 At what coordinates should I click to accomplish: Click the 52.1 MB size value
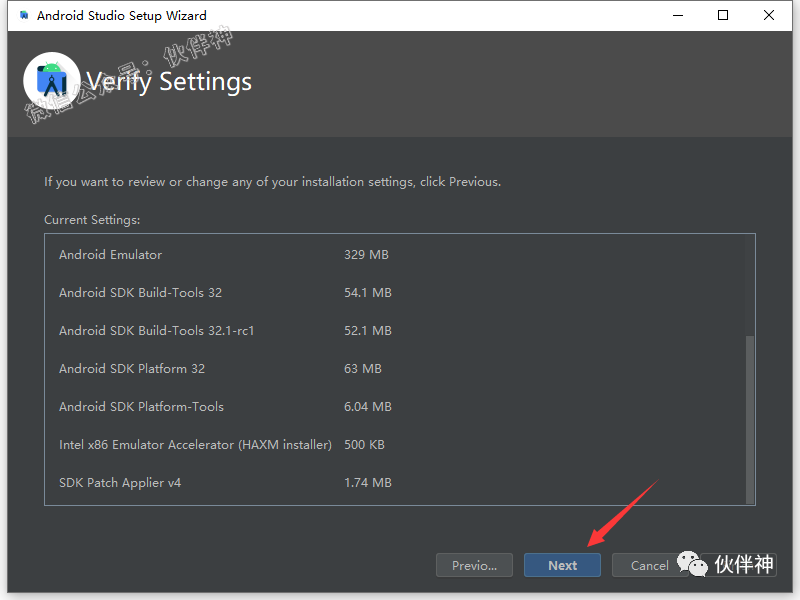click(368, 331)
